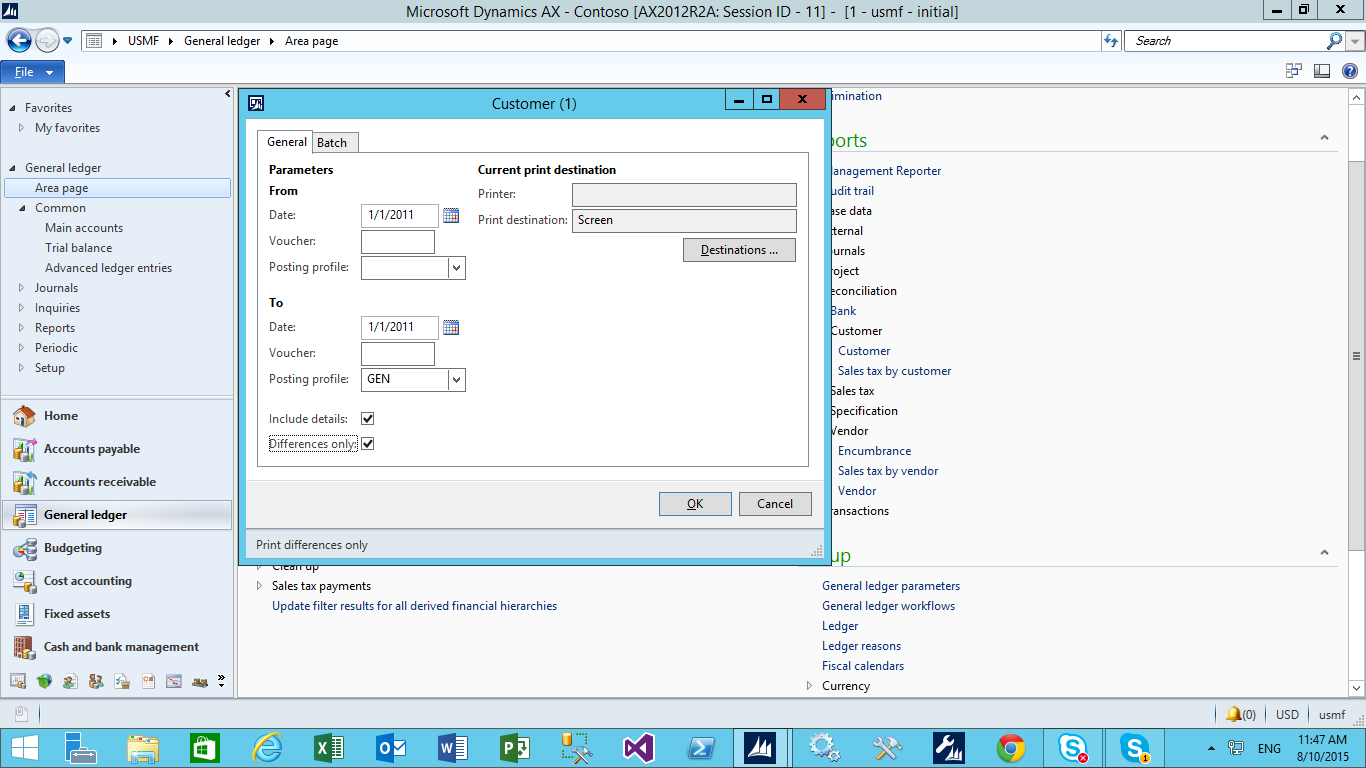Click the From Voucher input field
The width and height of the screenshot is (1366, 768).
[x=398, y=242]
